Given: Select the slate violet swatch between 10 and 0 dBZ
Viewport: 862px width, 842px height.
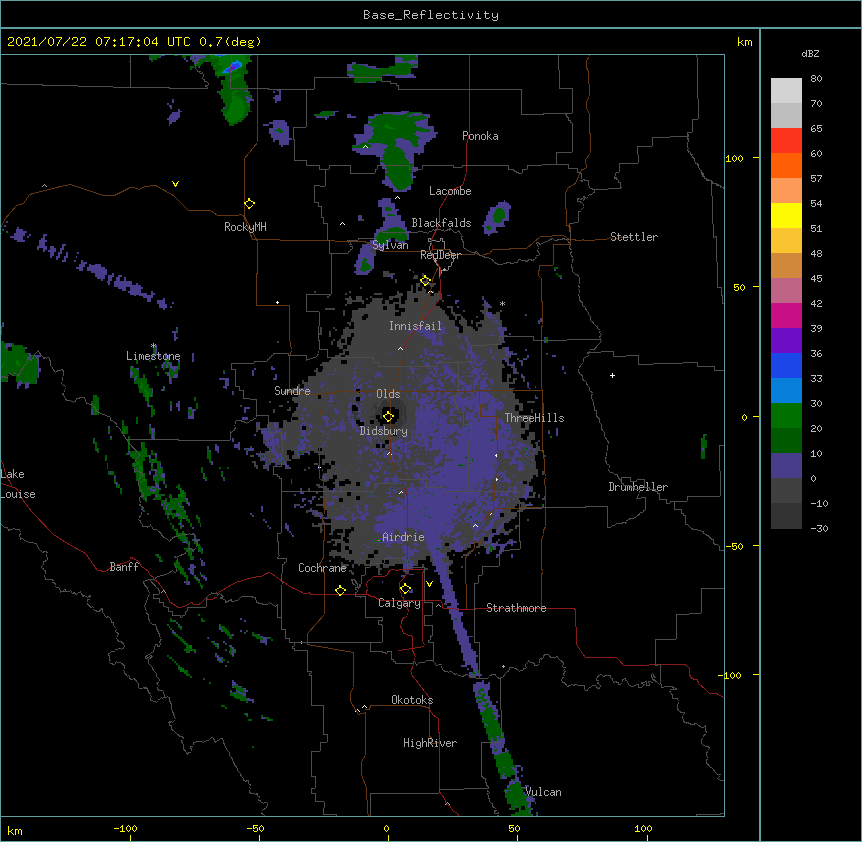Looking at the screenshot, I should (786, 466).
